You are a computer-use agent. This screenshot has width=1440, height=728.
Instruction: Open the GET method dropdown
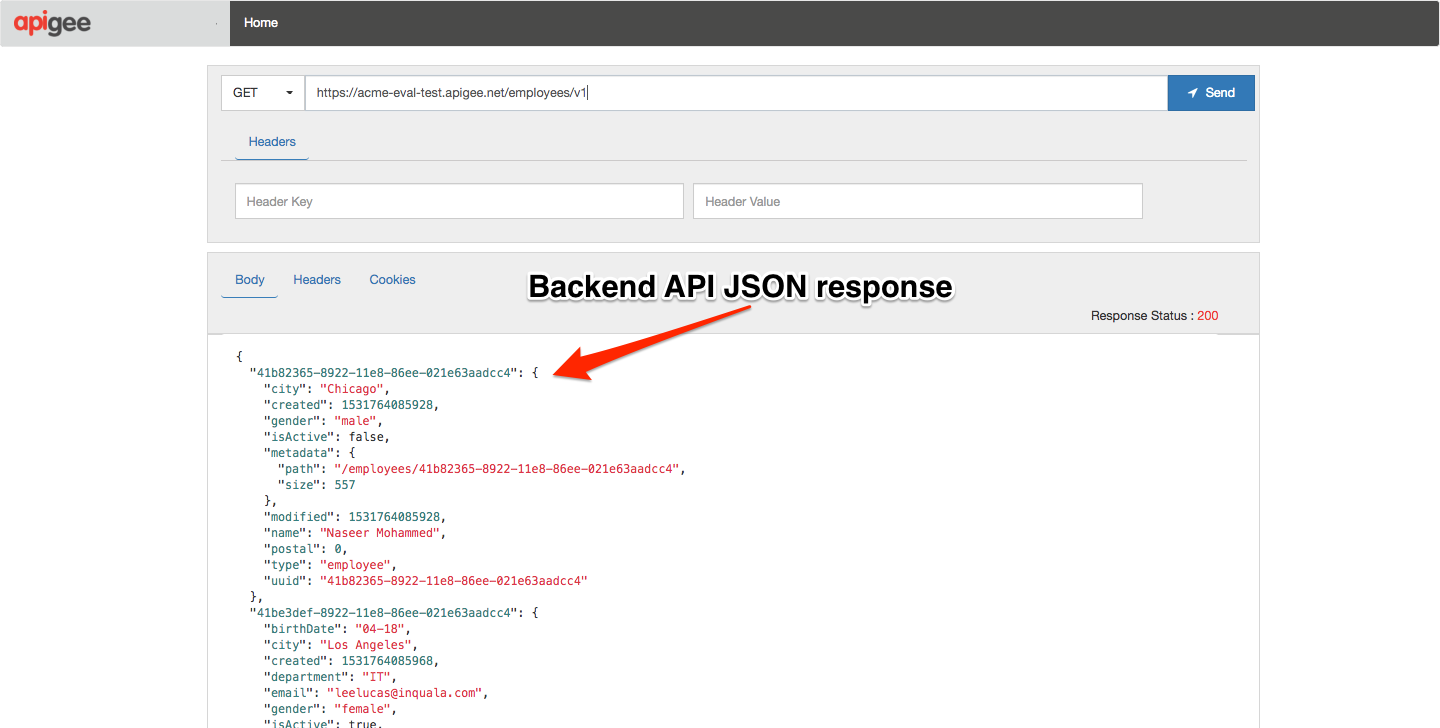263,93
